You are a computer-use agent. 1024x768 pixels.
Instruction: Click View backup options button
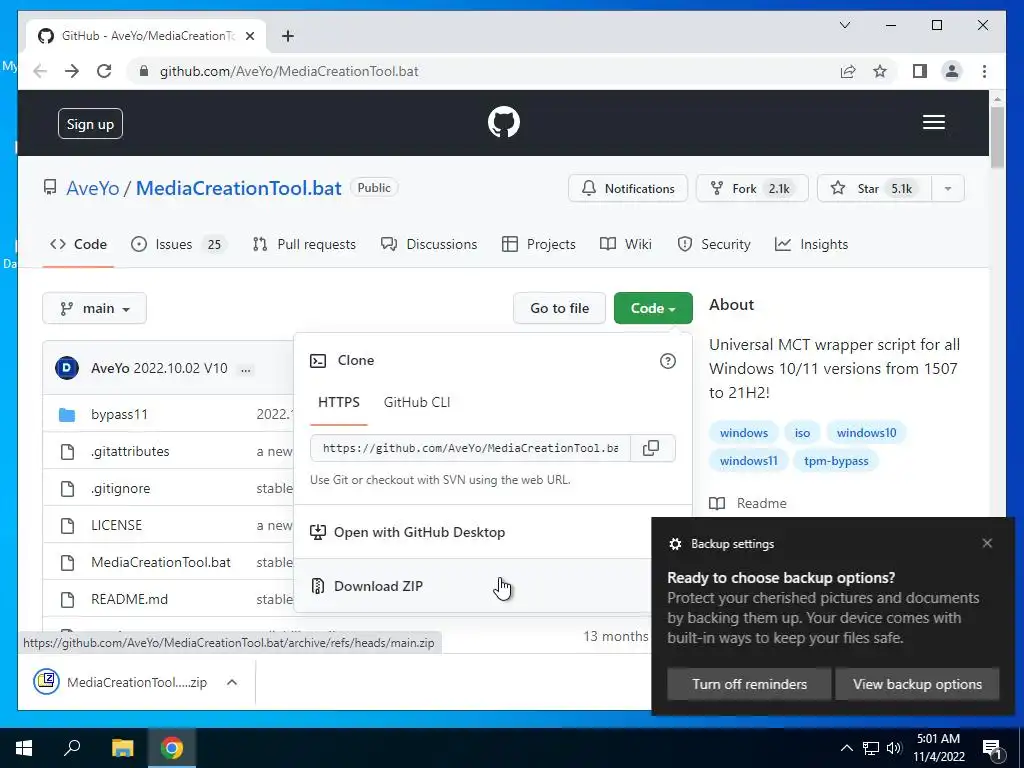pos(917,684)
